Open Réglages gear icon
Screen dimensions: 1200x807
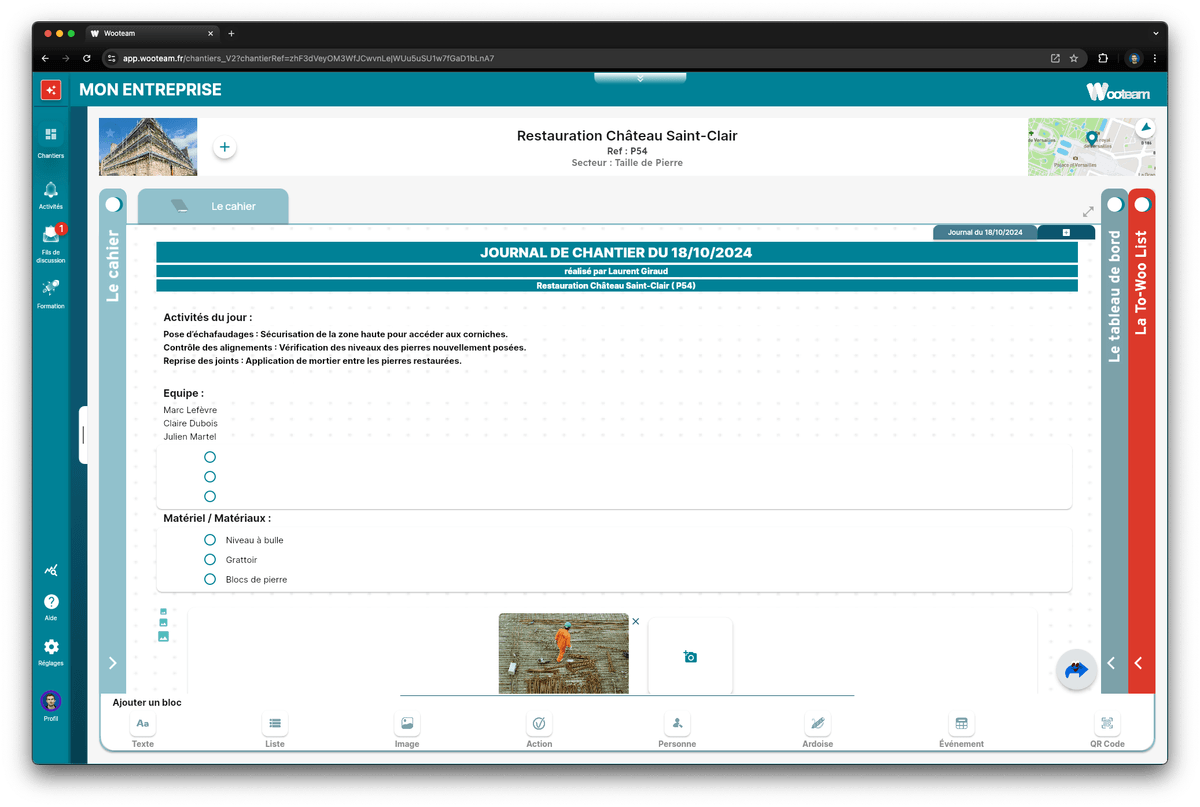click(51, 647)
